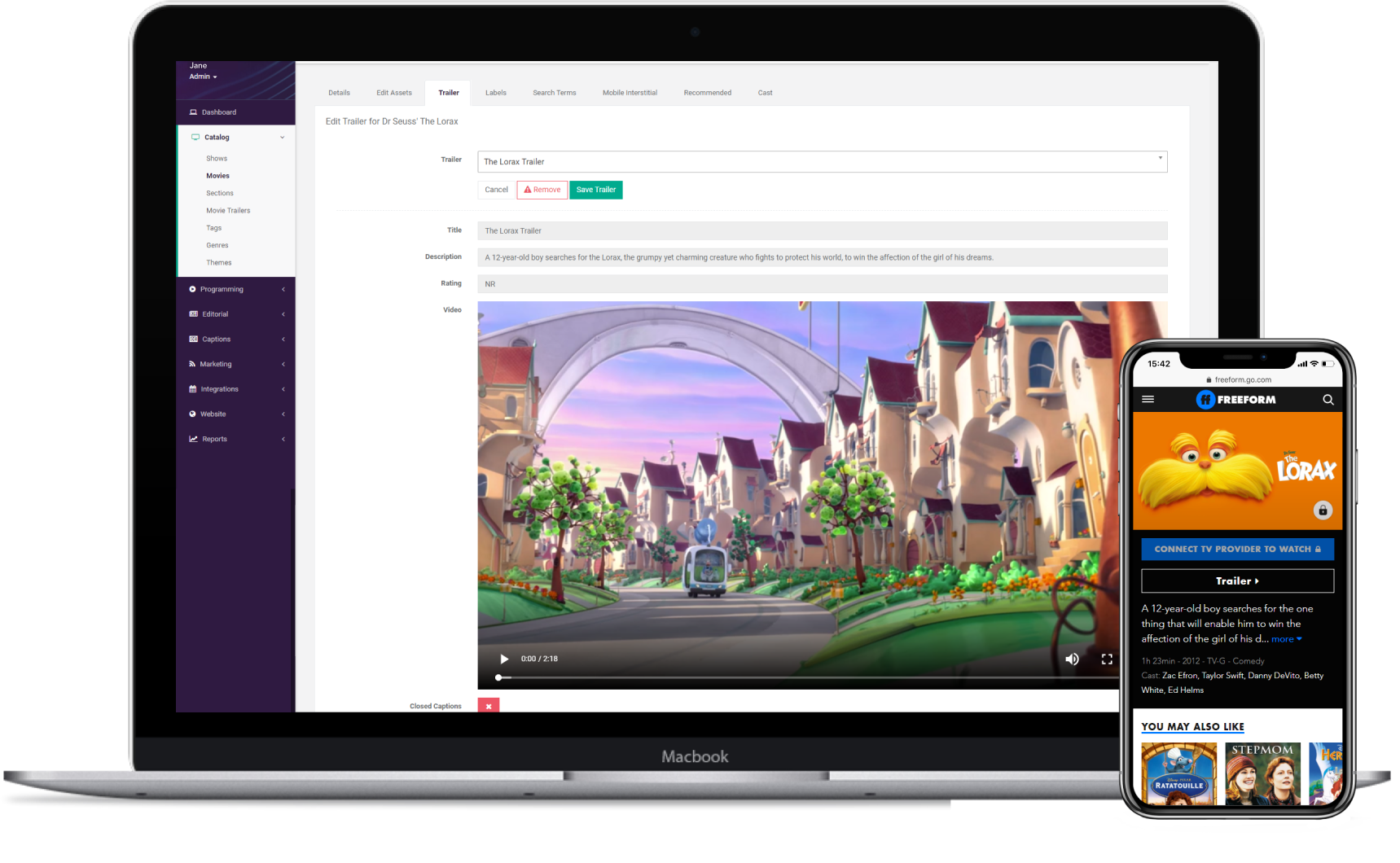The height and width of the screenshot is (863, 1400).
Task: Switch to the Labels tab
Action: pos(496,93)
